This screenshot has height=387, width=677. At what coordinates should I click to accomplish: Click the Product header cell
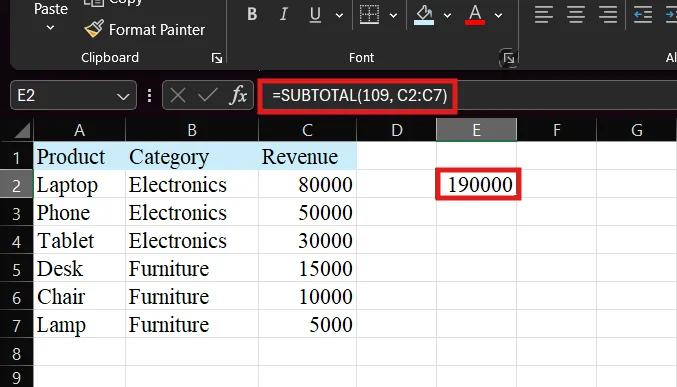(79, 156)
